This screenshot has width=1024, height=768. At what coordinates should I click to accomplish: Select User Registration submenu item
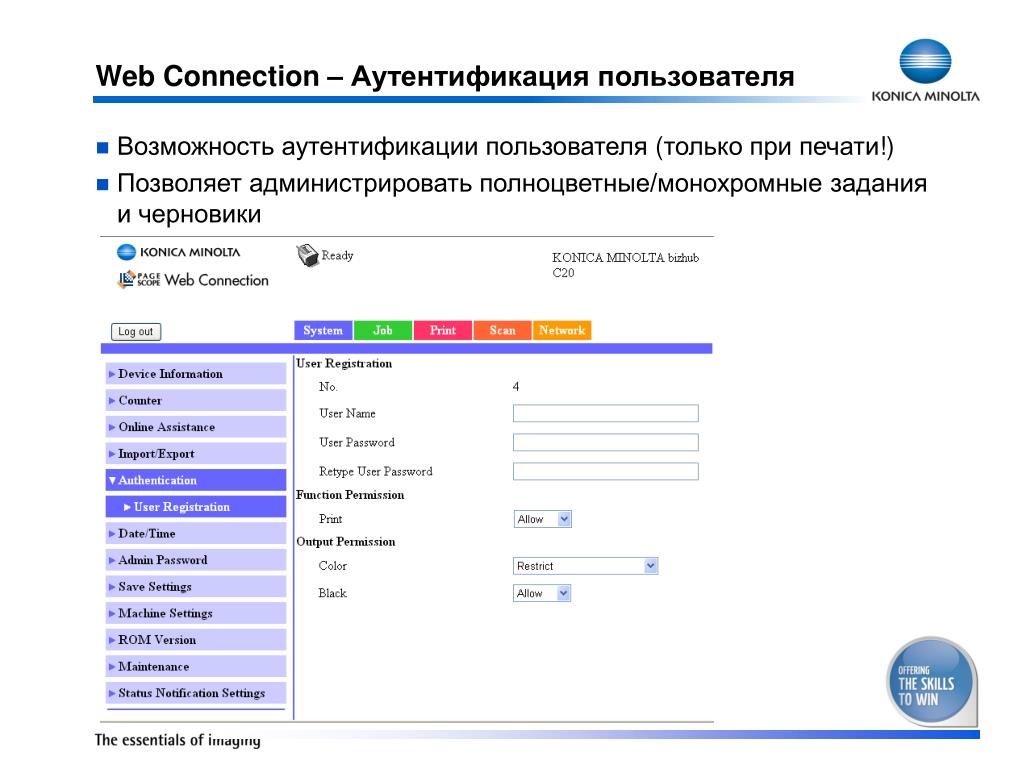coord(196,507)
